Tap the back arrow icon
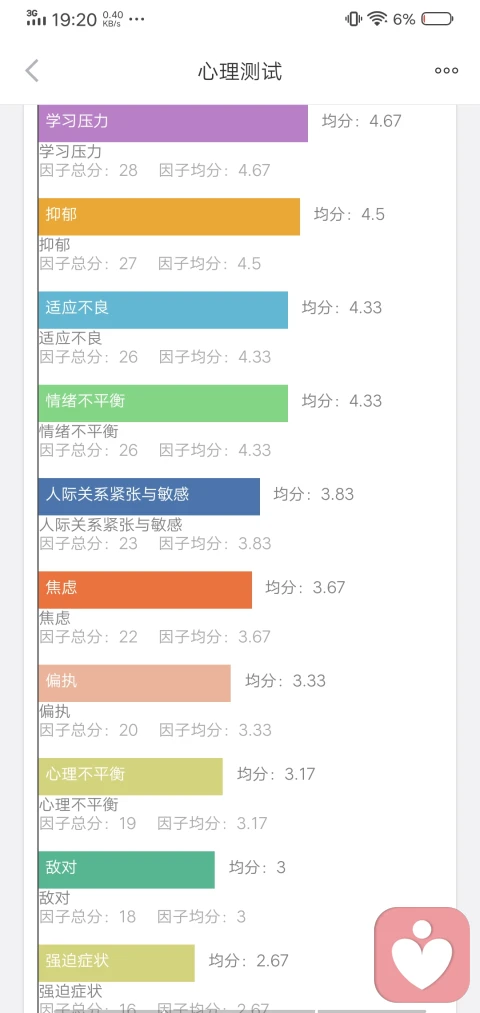The width and height of the screenshot is (480, 1013). click(x=32, y=70)
